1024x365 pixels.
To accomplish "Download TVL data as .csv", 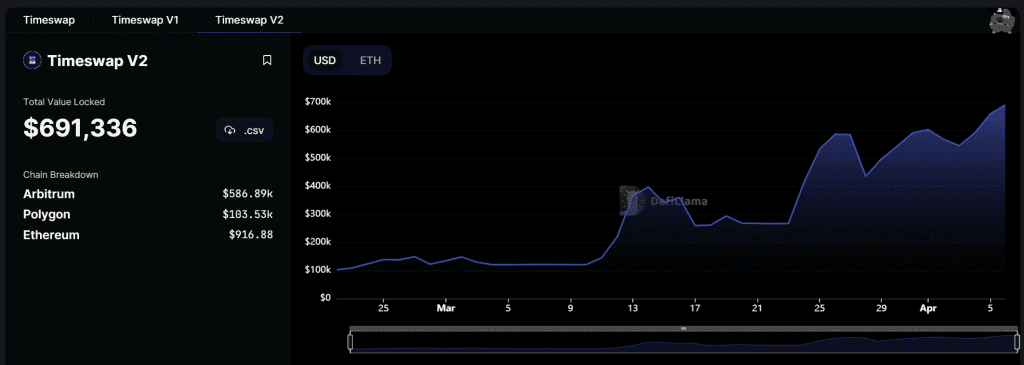I will tap(245, 130).
